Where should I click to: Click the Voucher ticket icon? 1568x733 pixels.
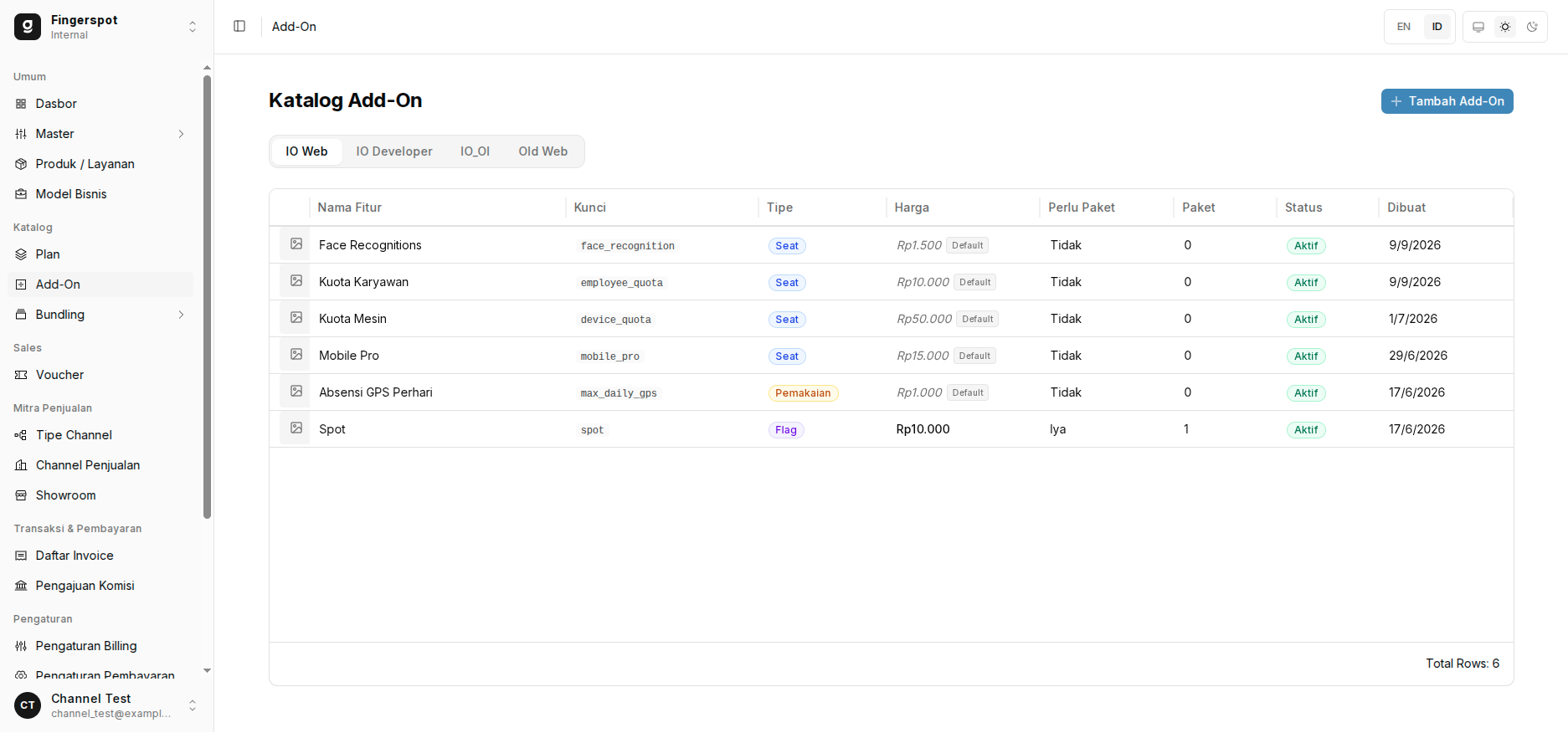[x=21, y=375]
